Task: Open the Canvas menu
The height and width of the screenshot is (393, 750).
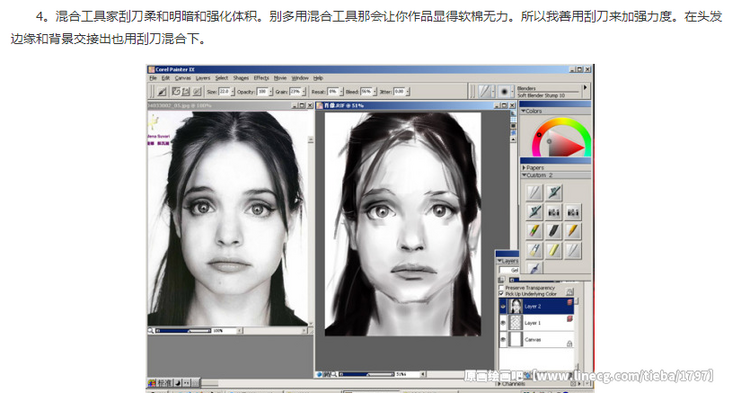Action: [x=182, y=78]
